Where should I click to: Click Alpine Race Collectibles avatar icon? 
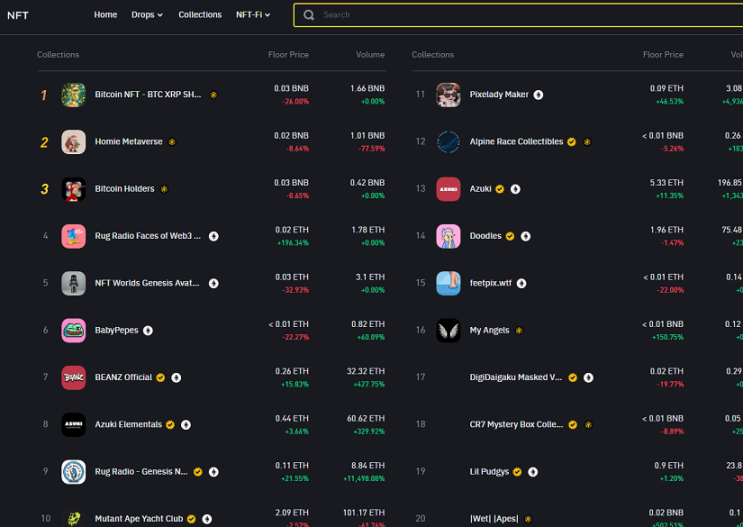pos(448,142)
